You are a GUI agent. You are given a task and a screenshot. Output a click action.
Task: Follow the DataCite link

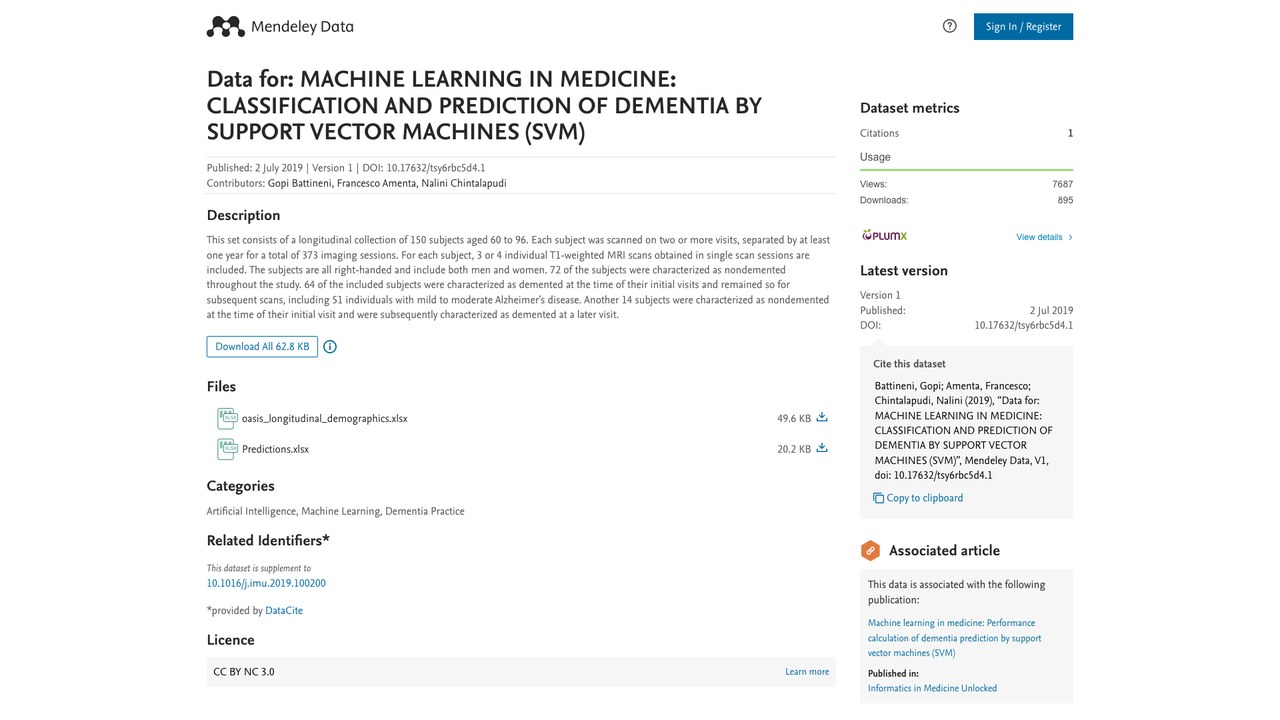[284, 611]
